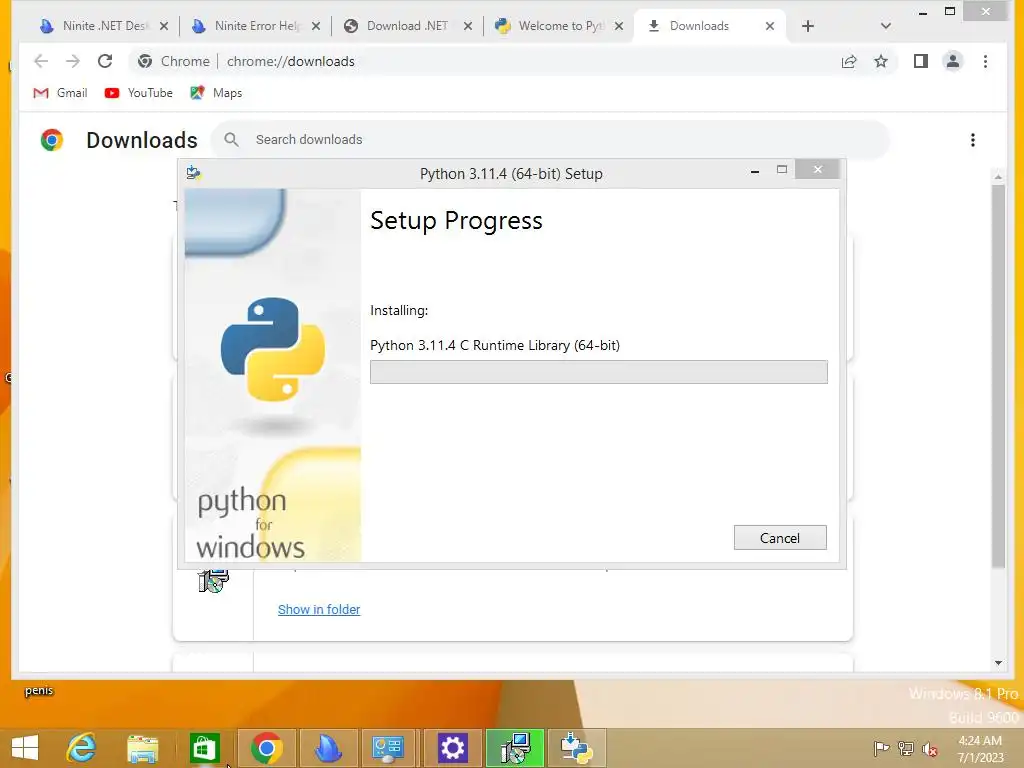
Task: Open YouTube bookmark
Action: 138,93
